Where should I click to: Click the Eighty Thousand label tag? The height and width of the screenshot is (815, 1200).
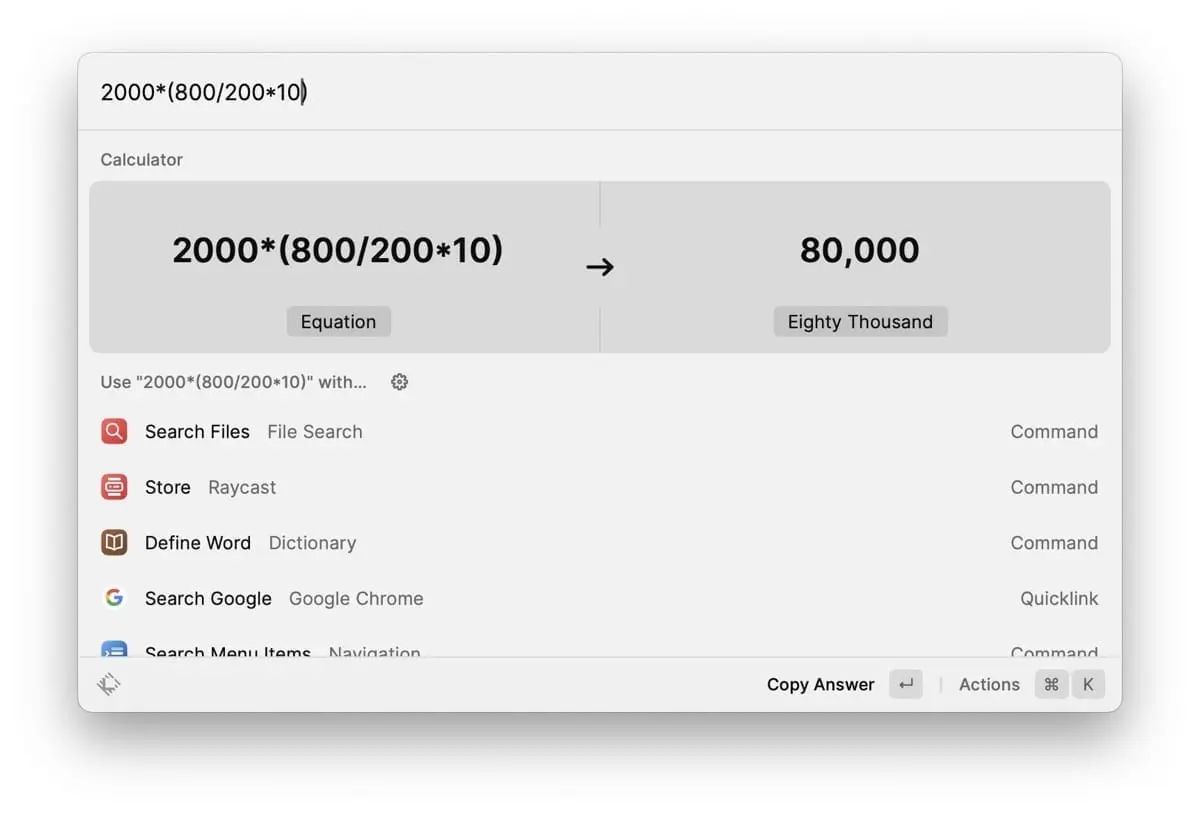click(860, 322)
